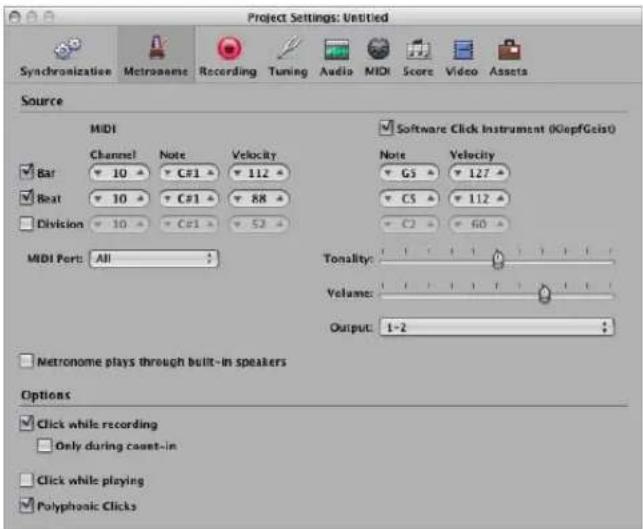Open Tuning settings tuning fork icon
643x529 pixels.
pyautogui.click(x=289, y=48)
